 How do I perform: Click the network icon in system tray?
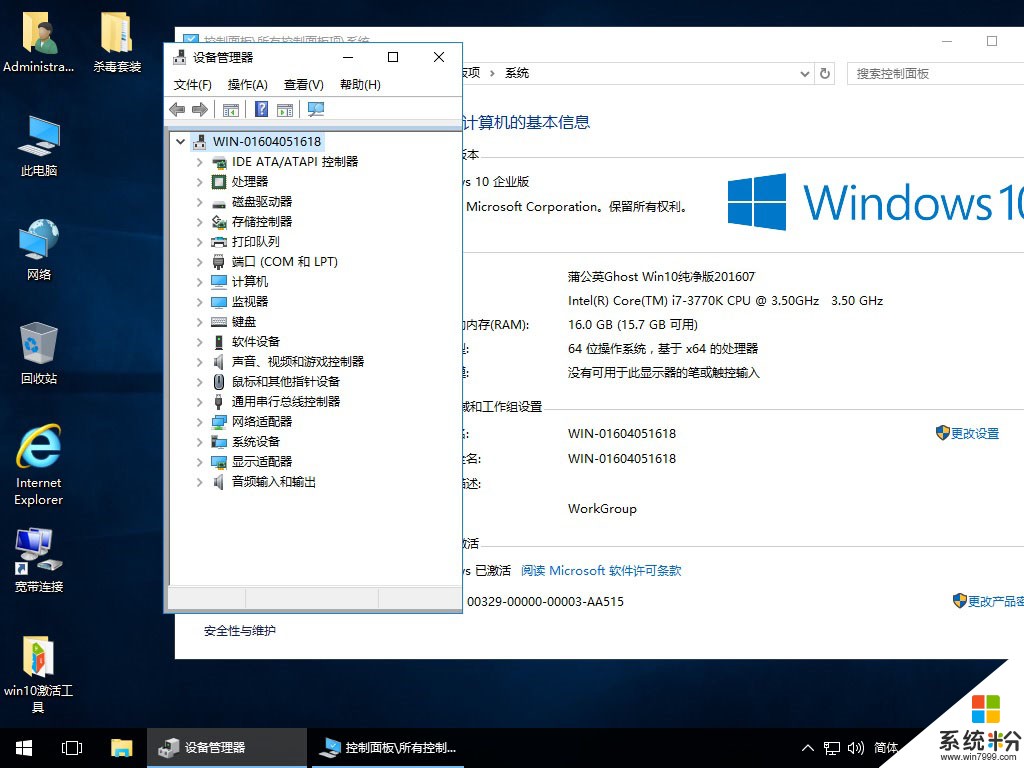(831, 748)
